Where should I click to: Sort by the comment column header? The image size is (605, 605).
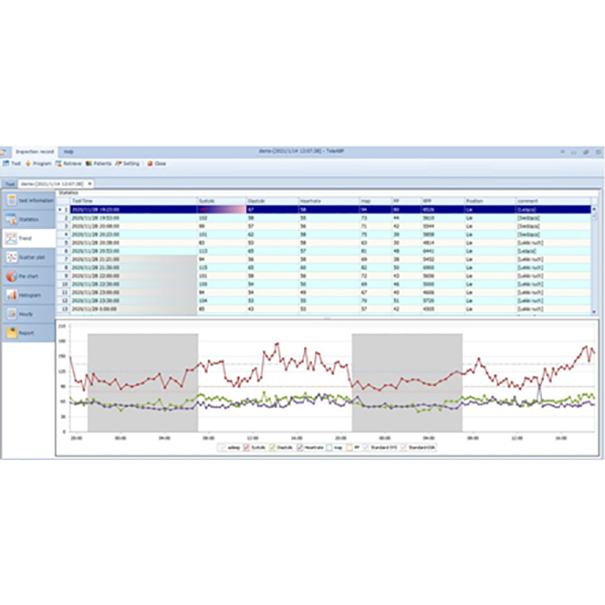[x=553, y=201]
